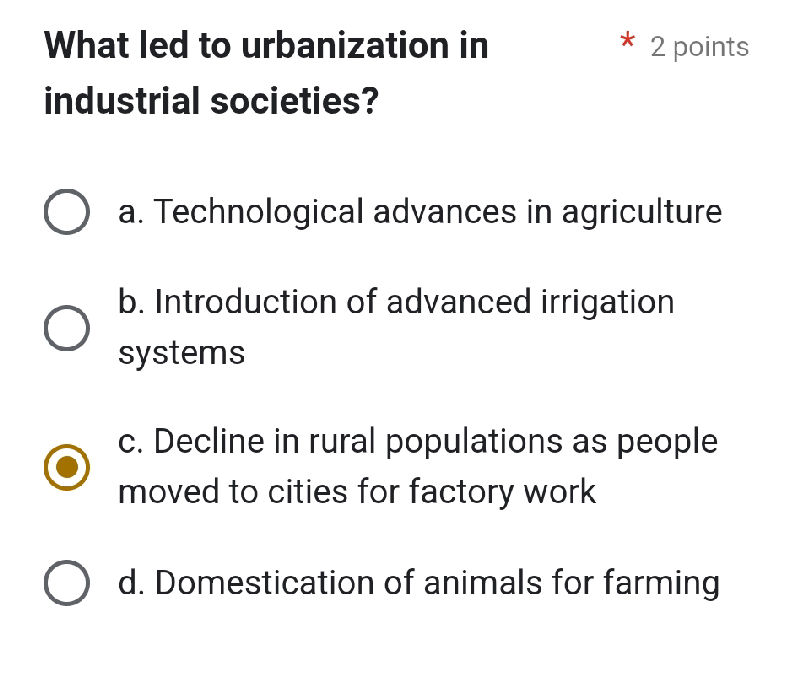This screenshot has width=800, height=674.
Task: Click the circle beside 'Technological advances'
Action: (x=66, y=211)
